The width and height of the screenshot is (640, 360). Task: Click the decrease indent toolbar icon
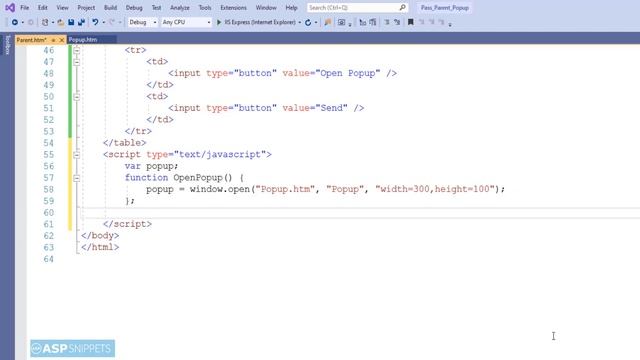point(362,22)
